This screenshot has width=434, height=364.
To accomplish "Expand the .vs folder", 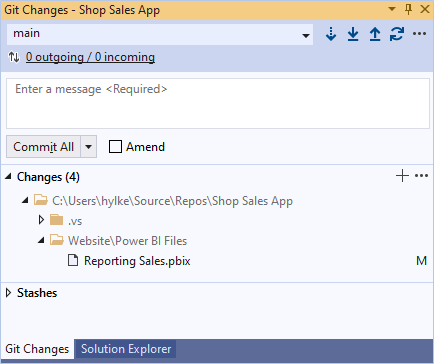I will click(x=41, y=220).
